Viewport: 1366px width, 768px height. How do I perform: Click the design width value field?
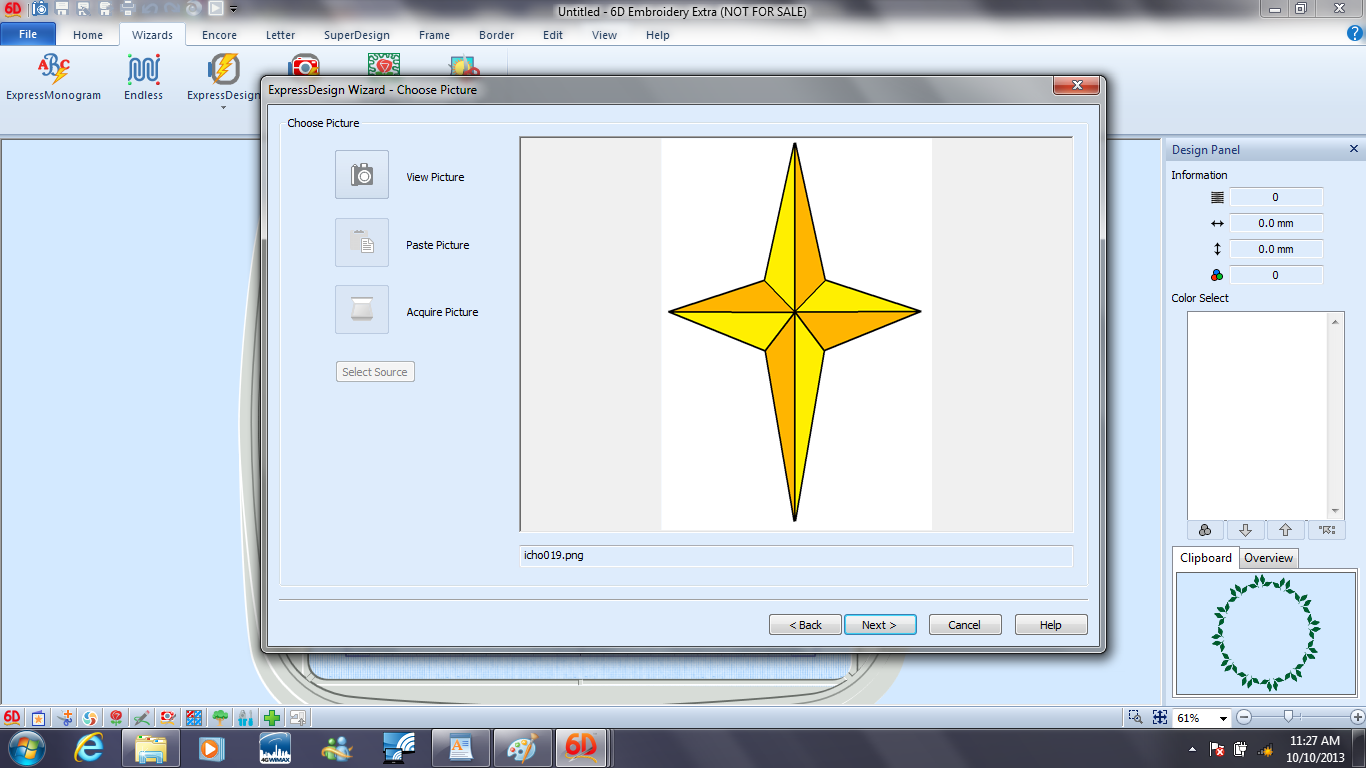(x=1276, y=223)
